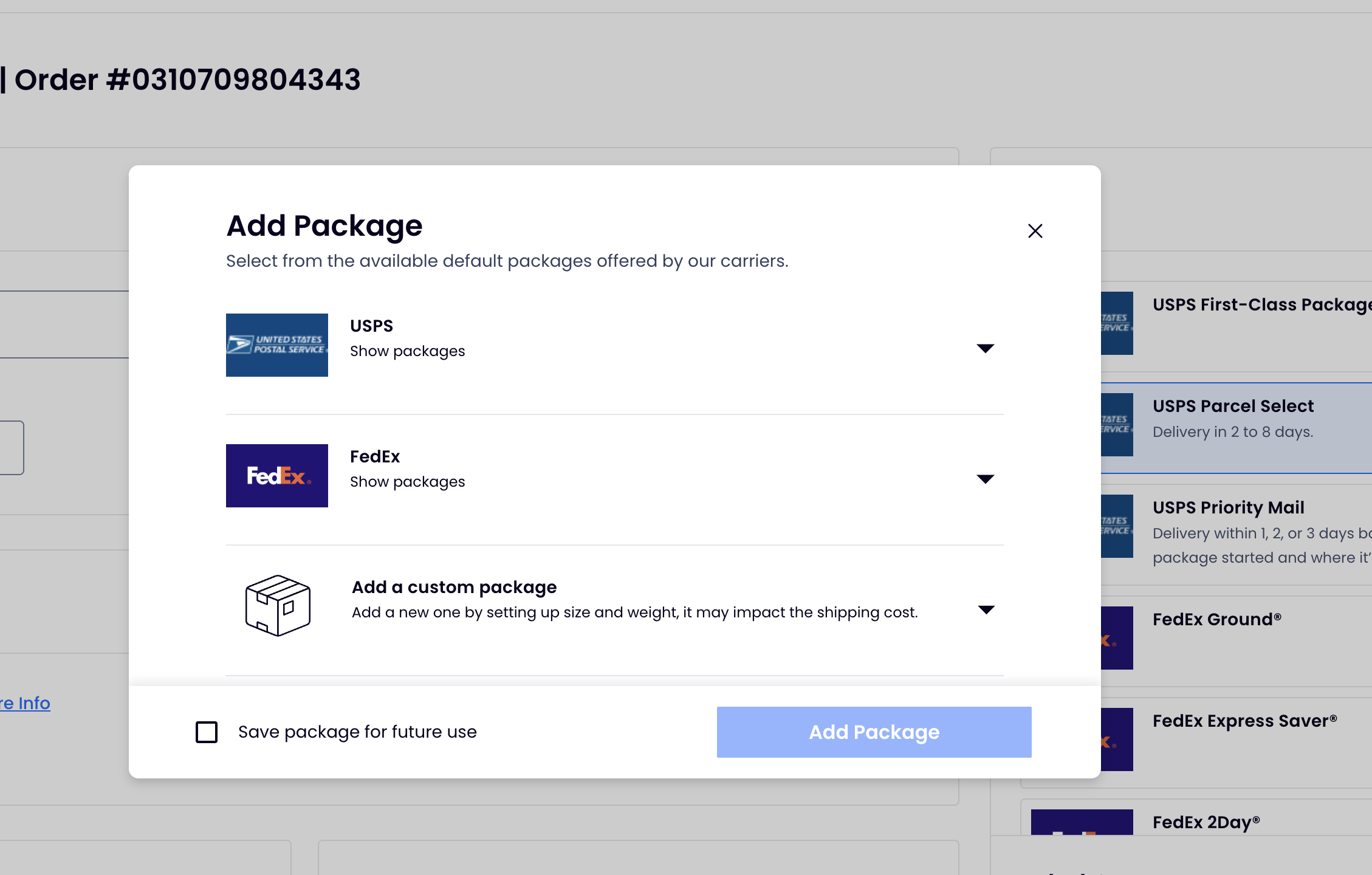Expand the FedEx packages dropdown arrow

click(986, 479)
